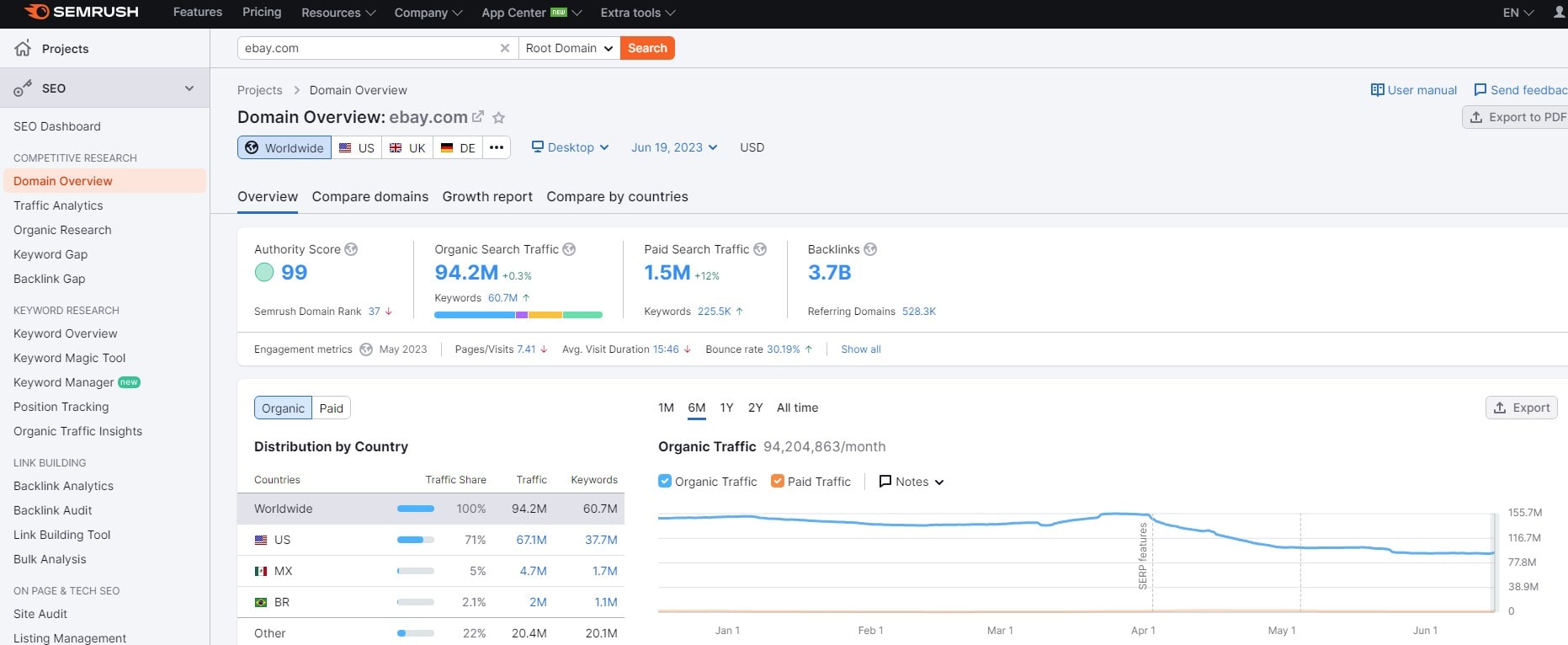1568x645 pixels.
Task: Open Paid Search Traffic info icon
Action: click(760, 249)
